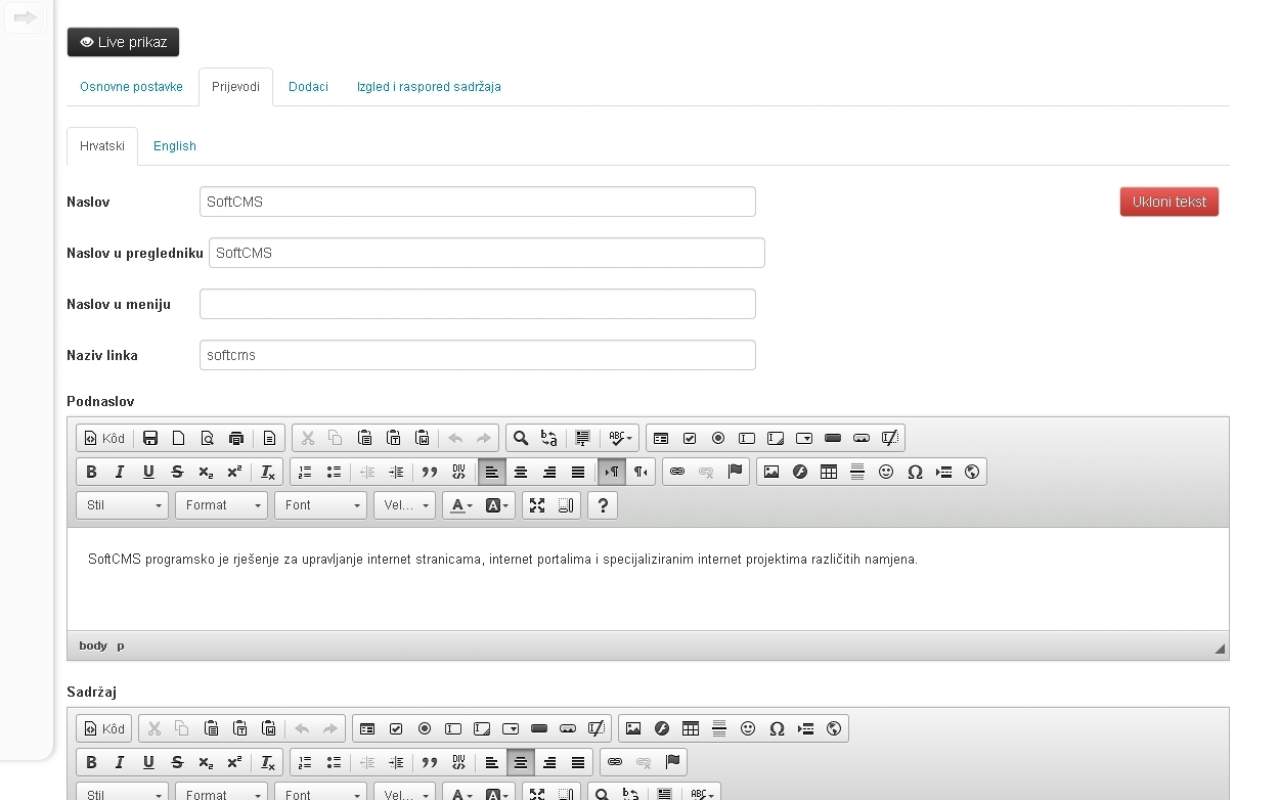The image size is (1280, 800).
Task: Click Select All icon in Podnaslov editor
Action: tap(583, 438)
